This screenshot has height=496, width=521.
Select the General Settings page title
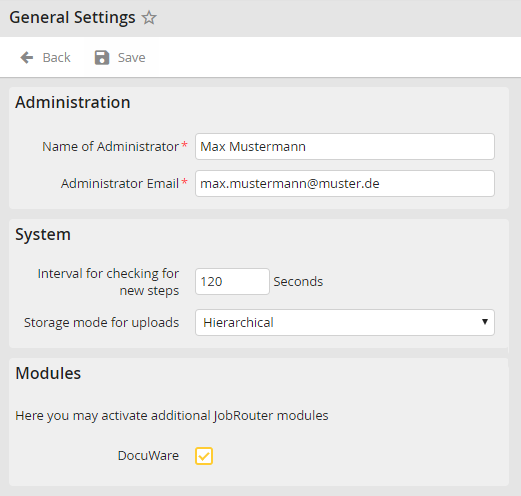click(x=72, y=18)
